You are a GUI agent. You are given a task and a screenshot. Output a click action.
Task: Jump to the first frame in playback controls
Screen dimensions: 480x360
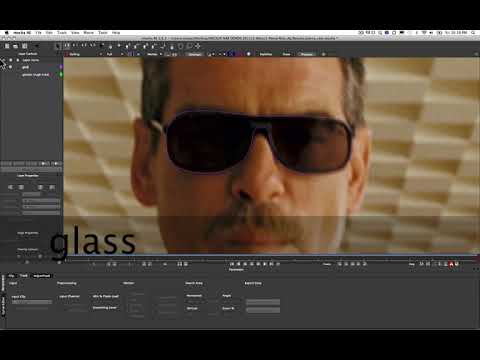click(232, 264)
